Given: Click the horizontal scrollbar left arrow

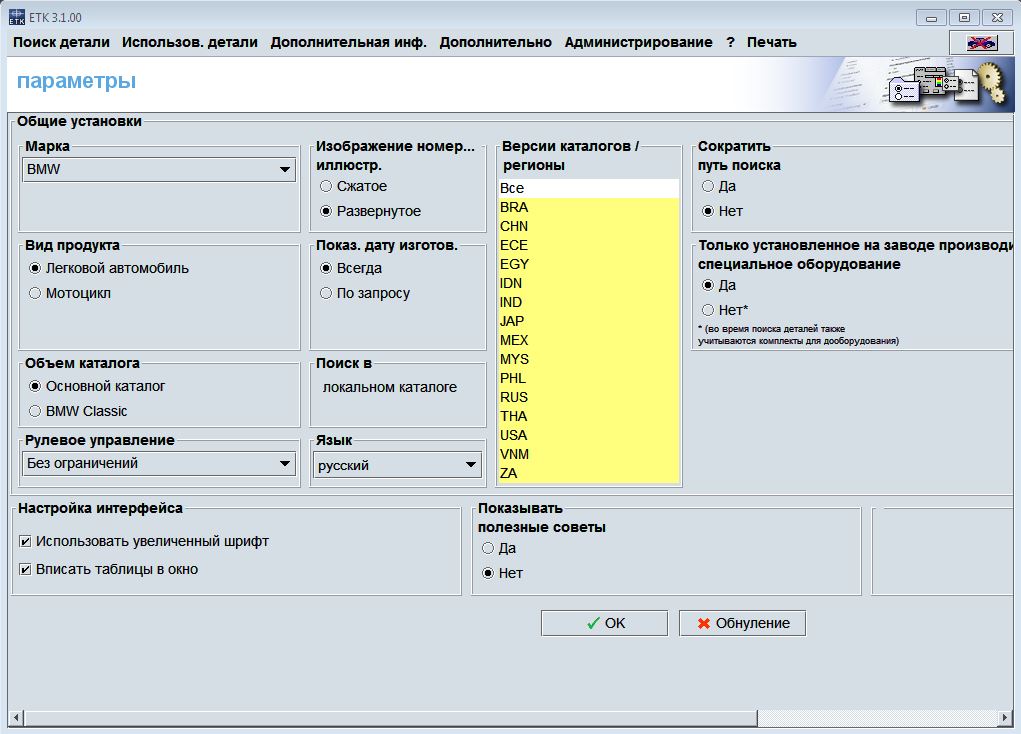Looking at the screenshot, I should pyautogui.click(x=16, y=718).
